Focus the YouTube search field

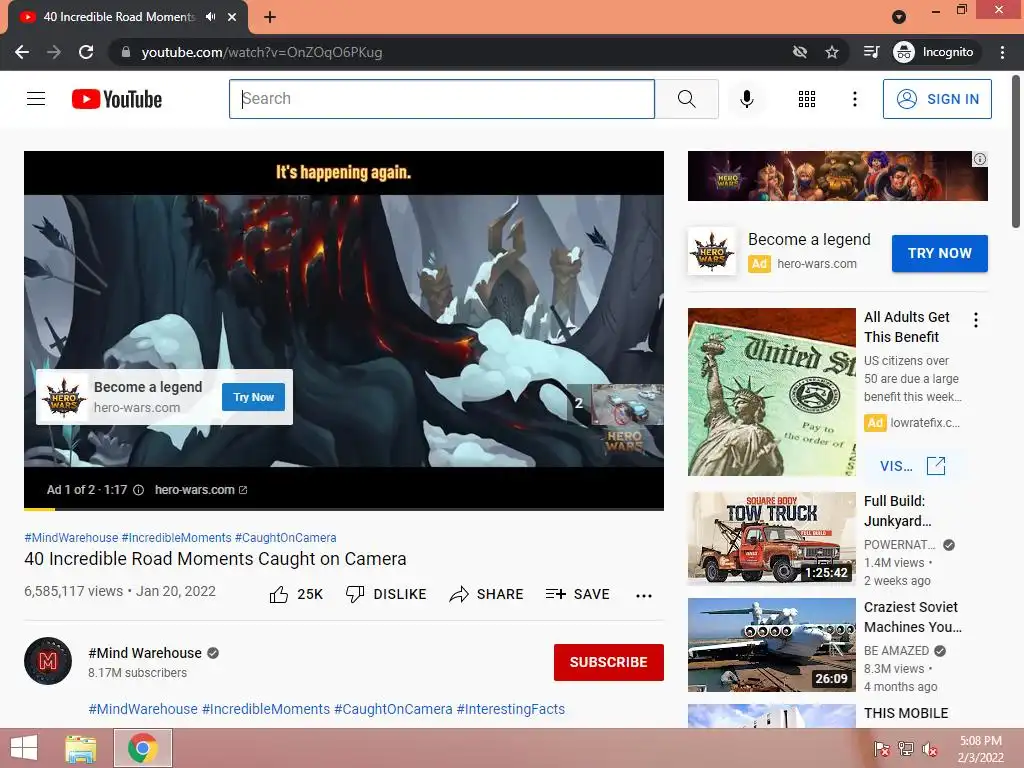(441, 99)
